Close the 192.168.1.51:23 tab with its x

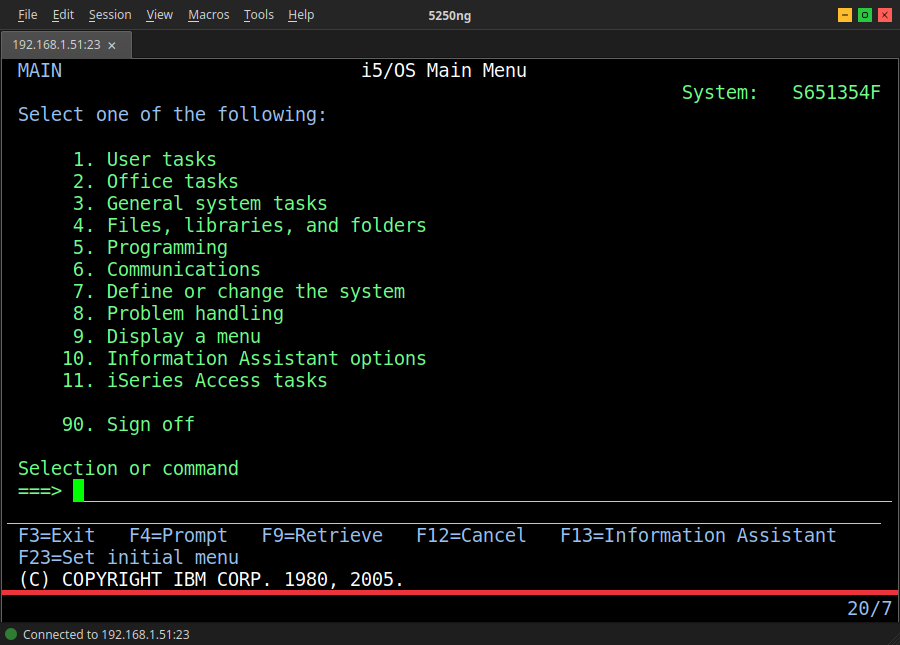(x=112, y=45)
